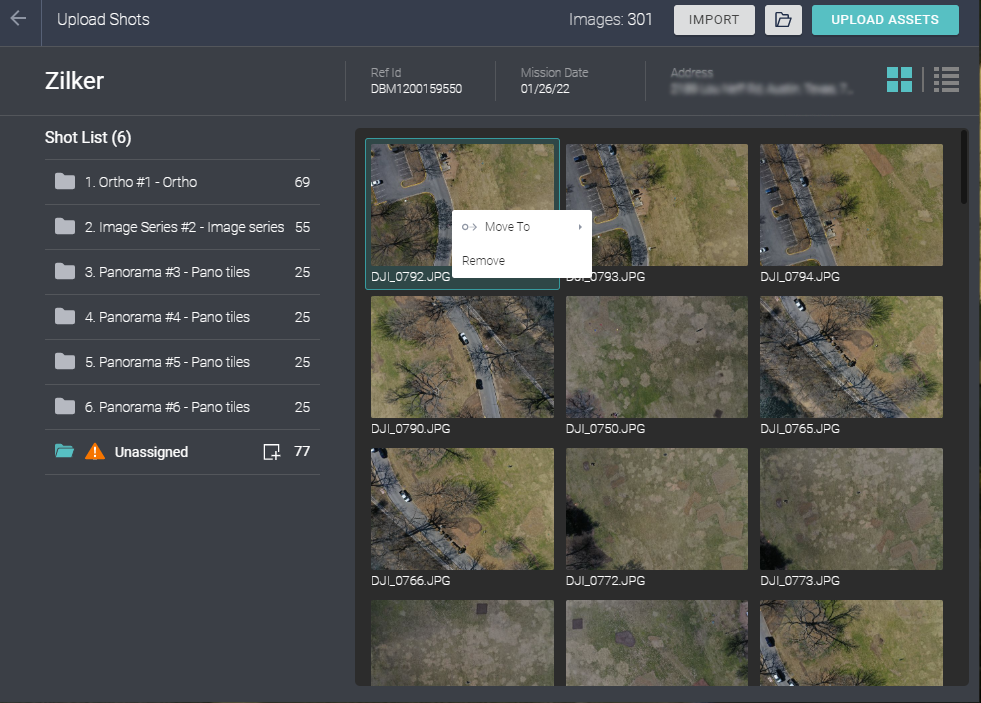This screenshot has width=981, height=703.
Task: Select thumbnail DJI_0766.JPG
Action: [462, 509]
